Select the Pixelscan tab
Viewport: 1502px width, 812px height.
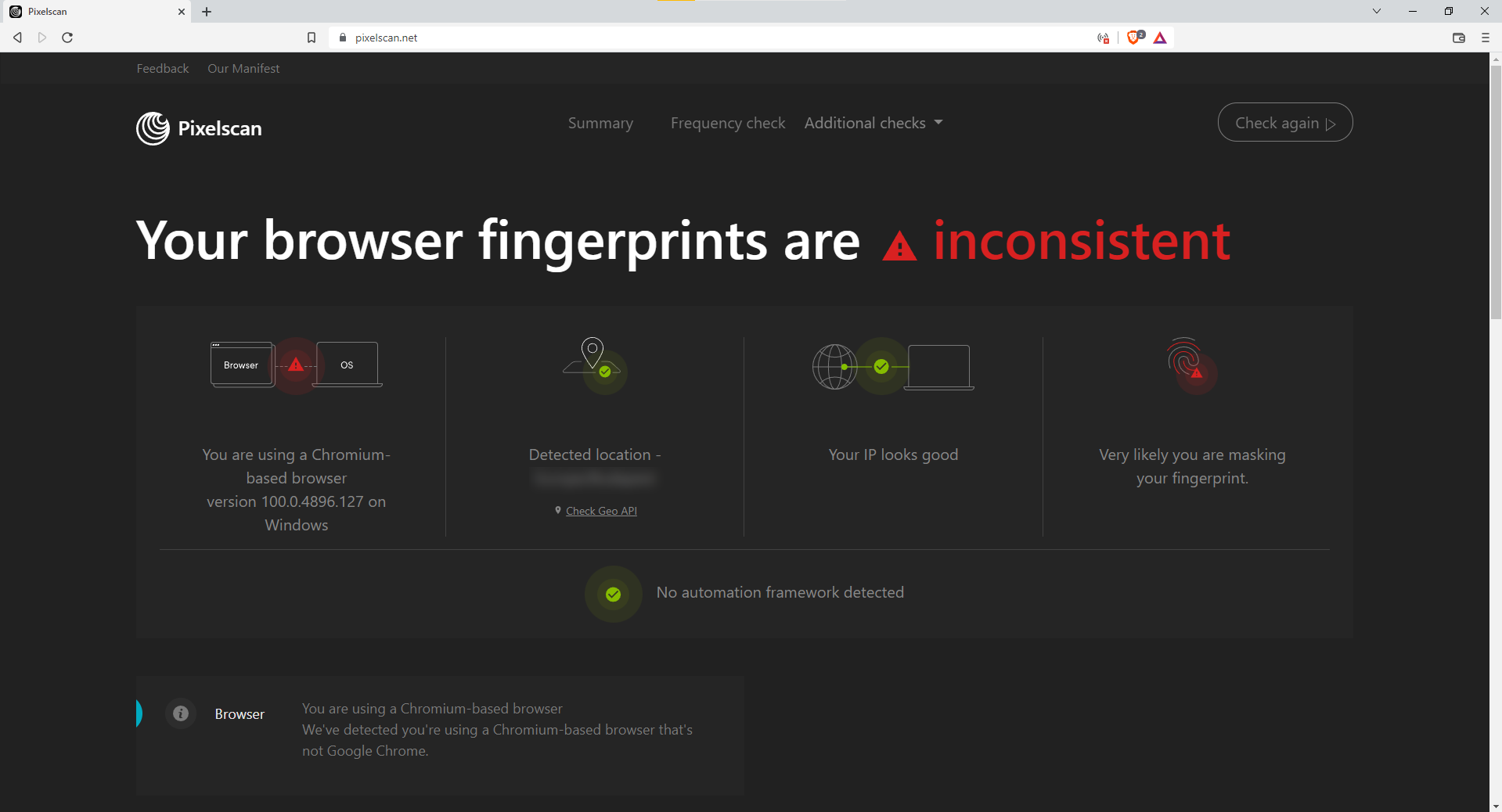[x=95, y=12]
